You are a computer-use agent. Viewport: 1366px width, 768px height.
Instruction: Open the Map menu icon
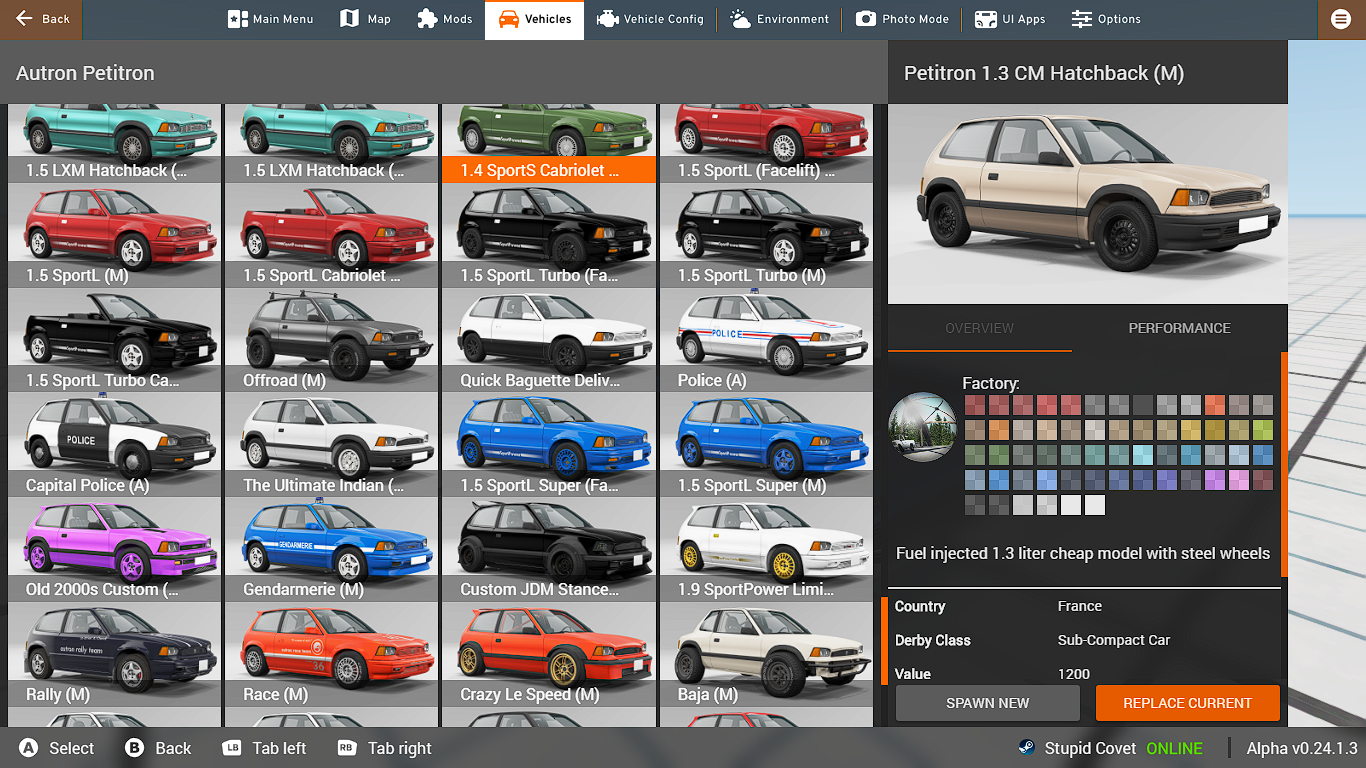(349, 19)
